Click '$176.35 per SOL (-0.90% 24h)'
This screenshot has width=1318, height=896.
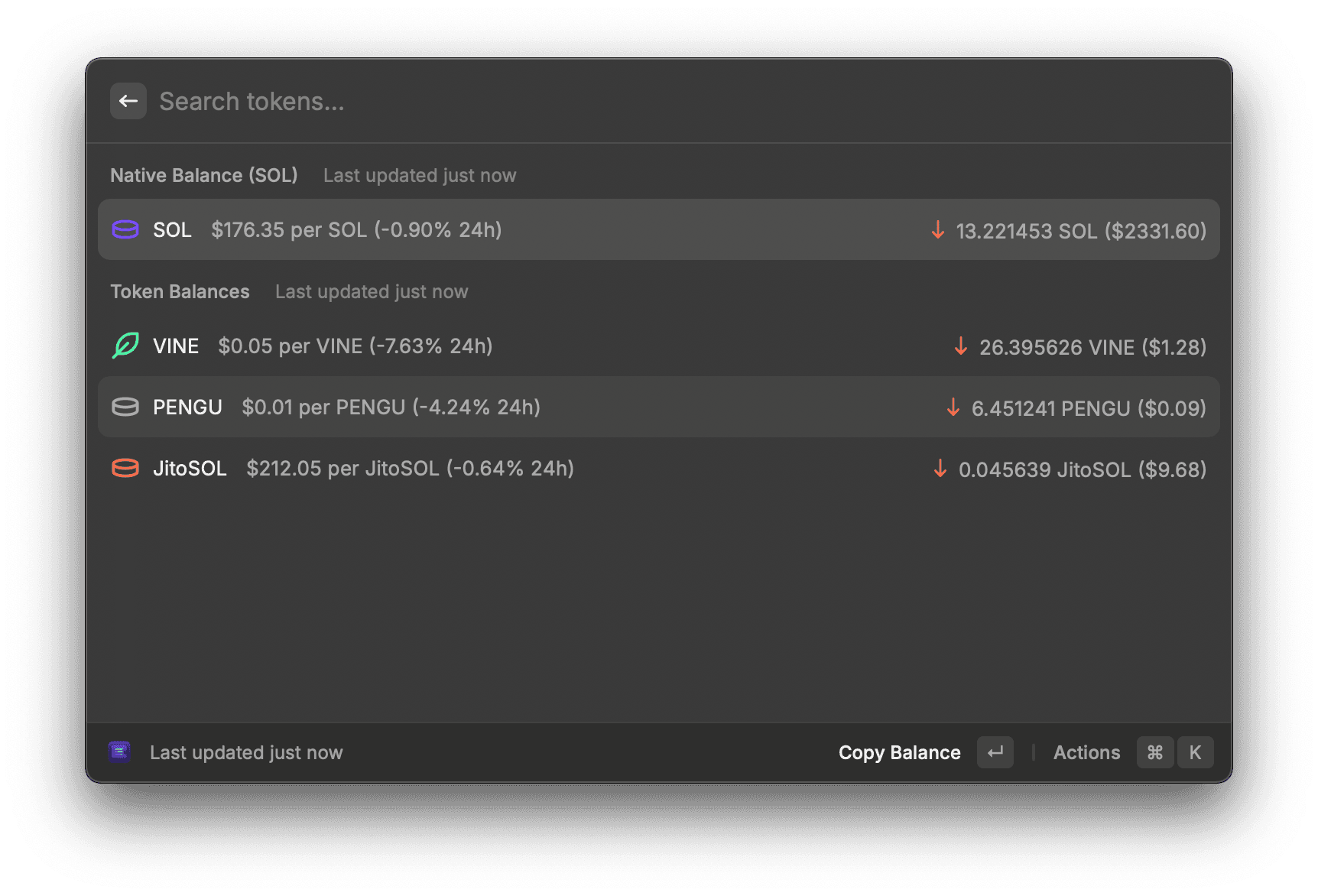click(x=356, y=230)
